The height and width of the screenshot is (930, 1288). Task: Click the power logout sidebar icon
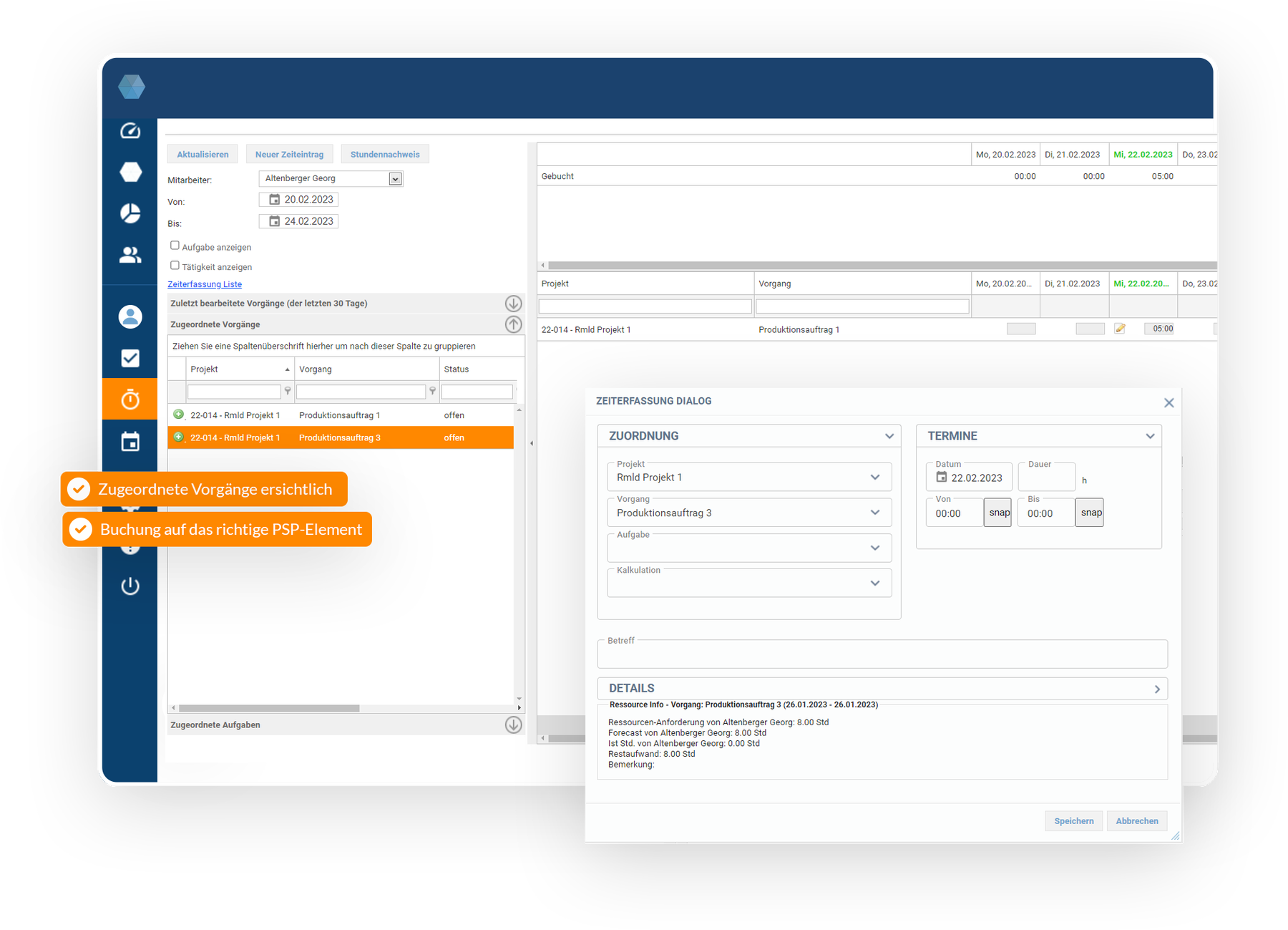130,586
